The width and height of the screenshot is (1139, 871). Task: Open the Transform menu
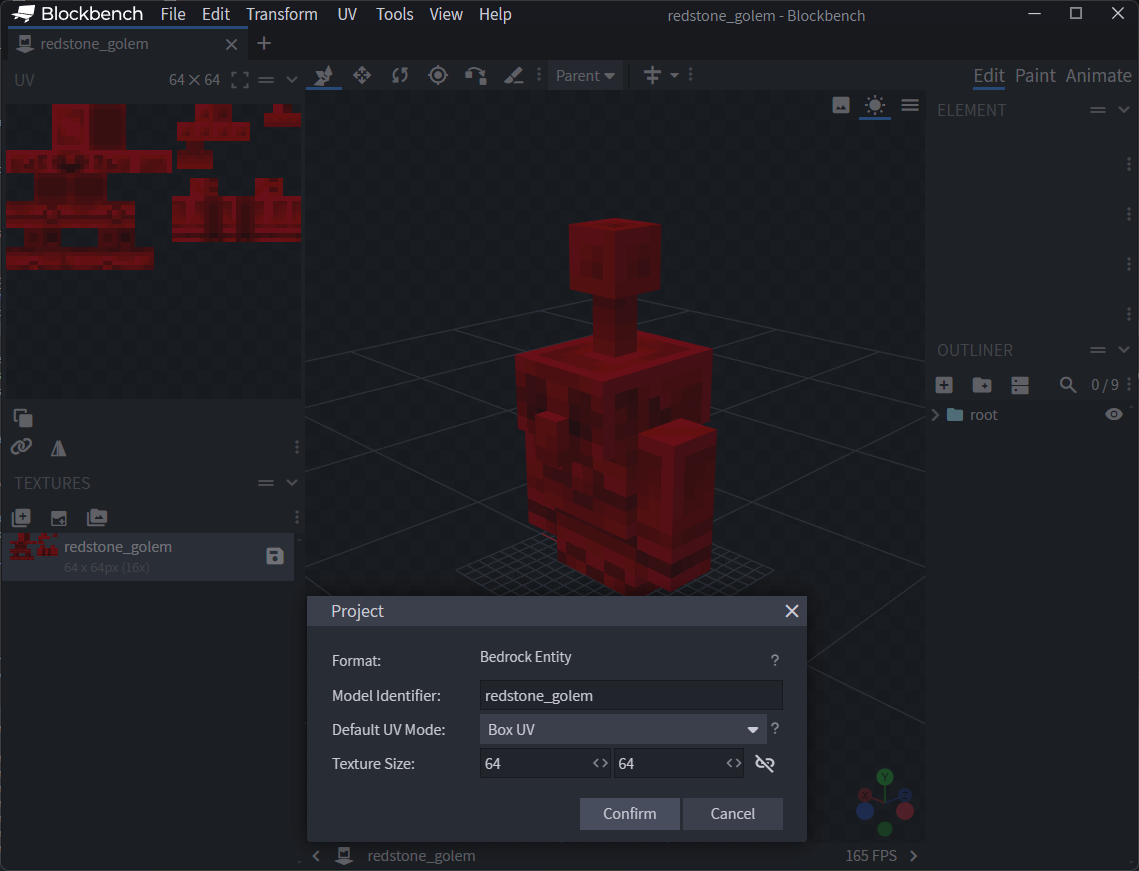tap(281, 14)
